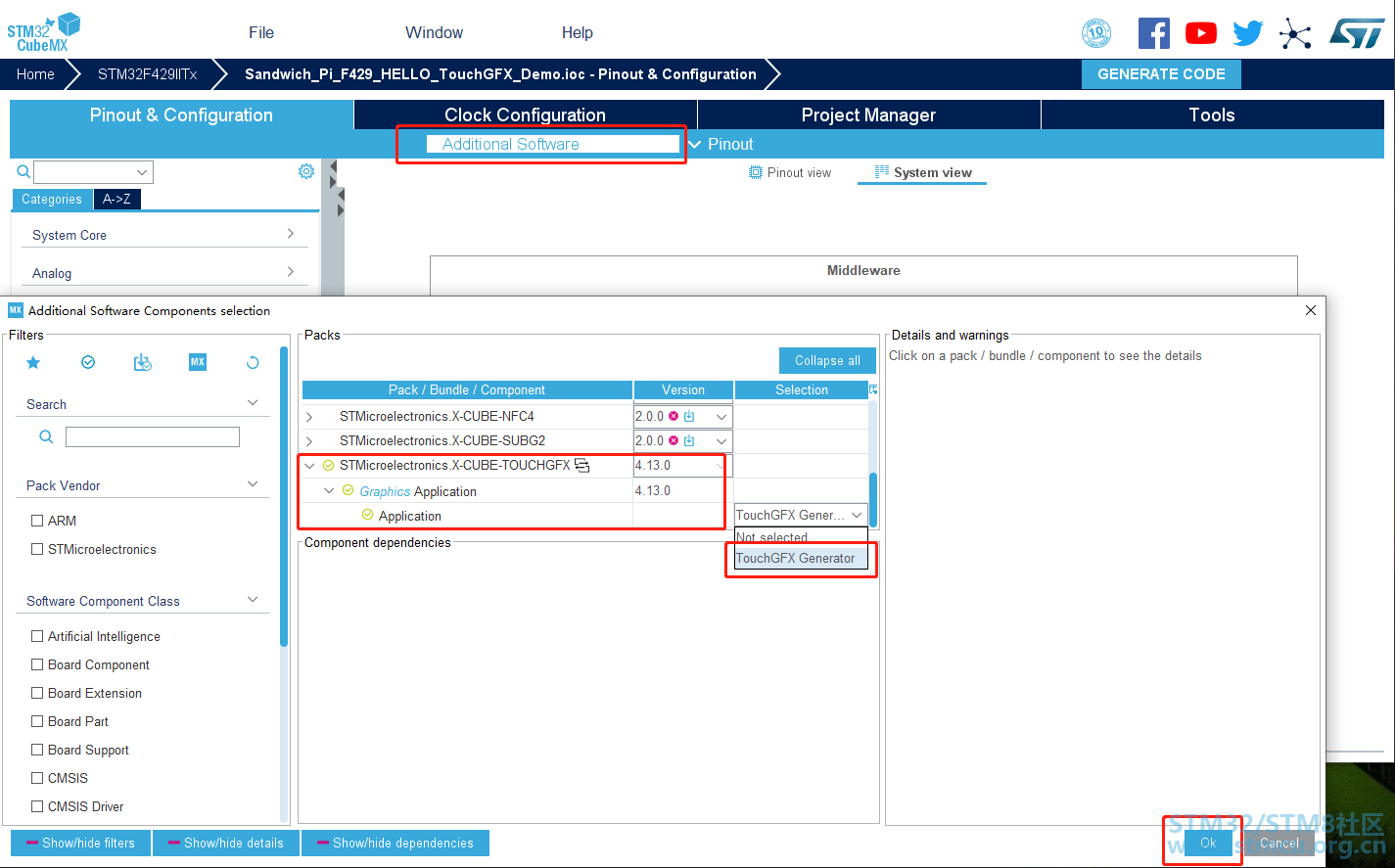Image resolution: width=1395 pixels, height=868 pixels.
Task: Click the Show/hide dependencies button
Action: pos(395,843)
